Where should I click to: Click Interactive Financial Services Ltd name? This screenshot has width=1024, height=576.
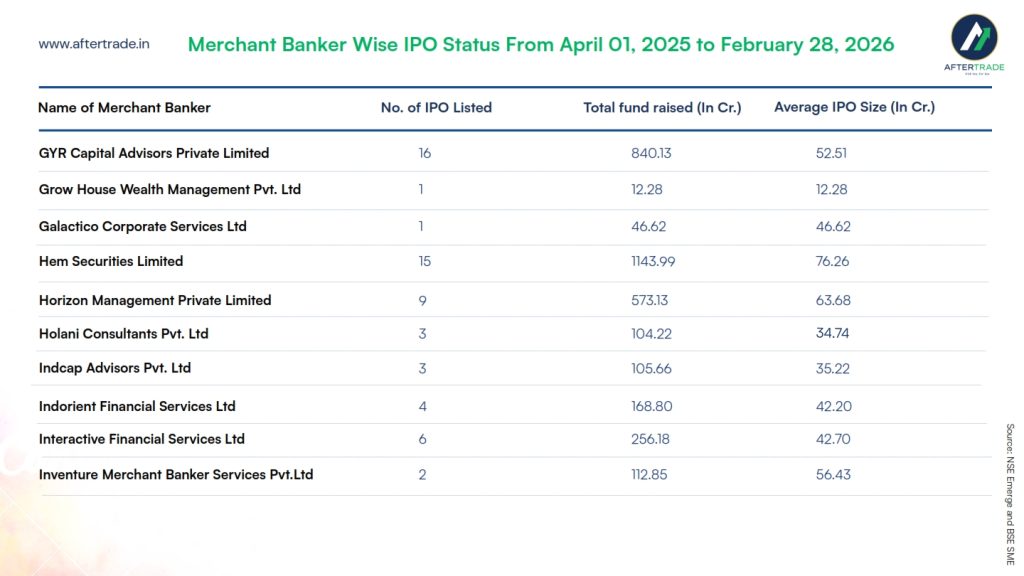tap(142, 439)
